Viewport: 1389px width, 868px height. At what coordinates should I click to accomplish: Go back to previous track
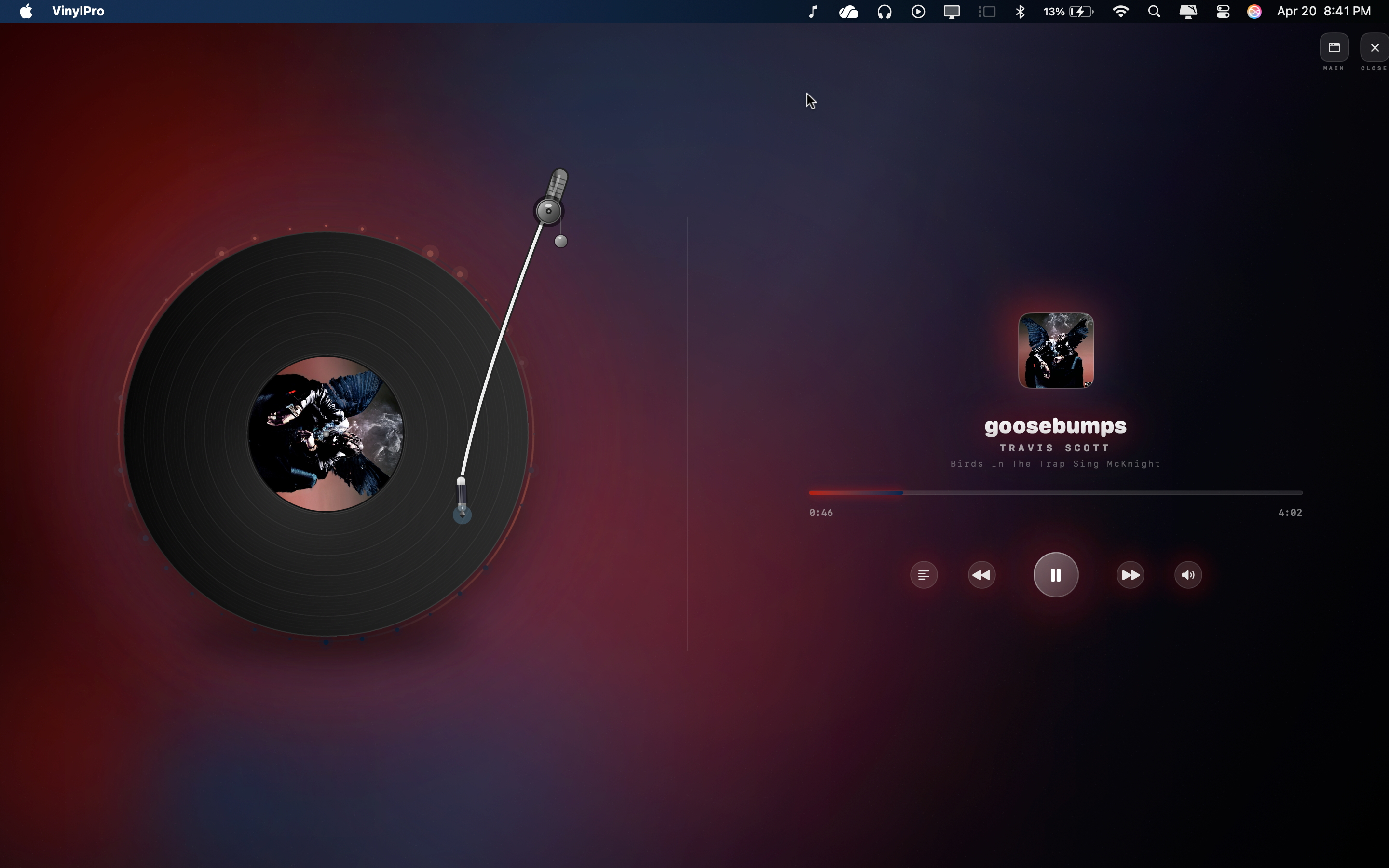(x=981, y=575)
